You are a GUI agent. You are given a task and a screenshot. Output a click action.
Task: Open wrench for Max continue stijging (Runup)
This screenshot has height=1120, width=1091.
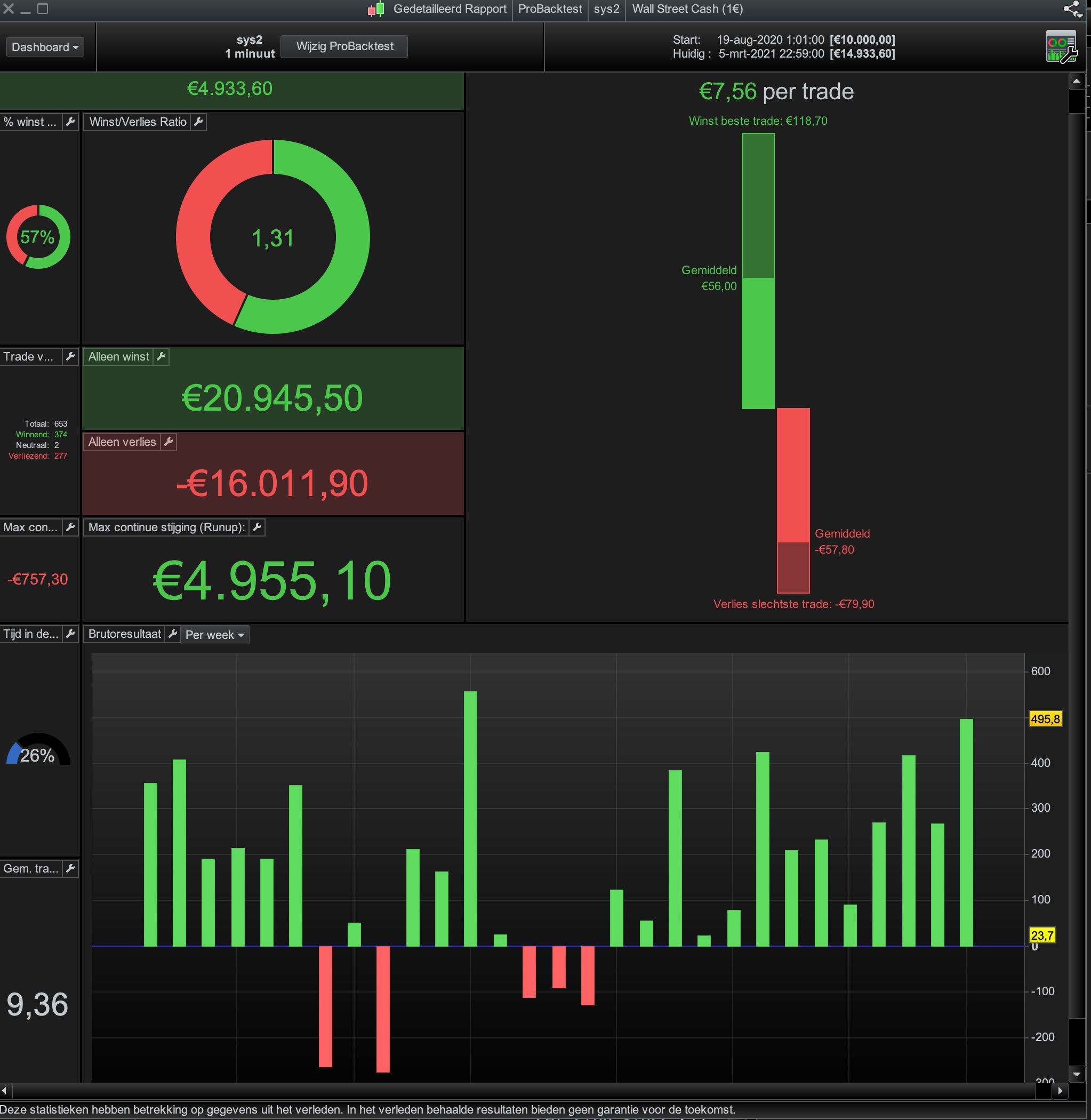click(x=257, y=527)
